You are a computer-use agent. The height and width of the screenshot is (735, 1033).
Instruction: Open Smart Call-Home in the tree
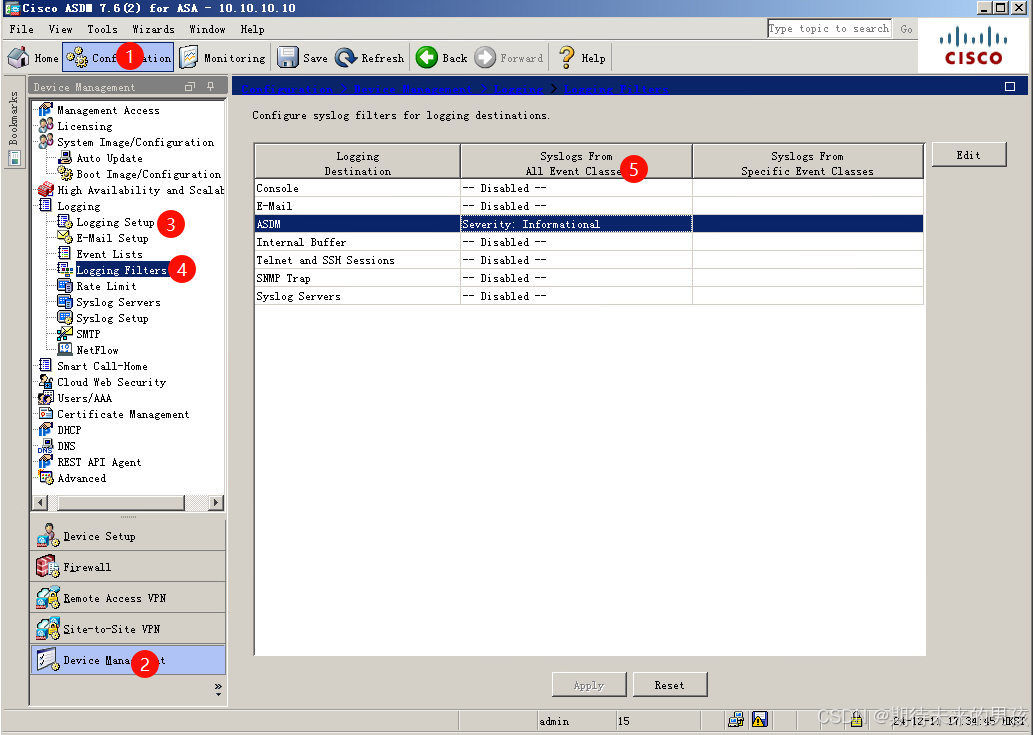(102, 366)
